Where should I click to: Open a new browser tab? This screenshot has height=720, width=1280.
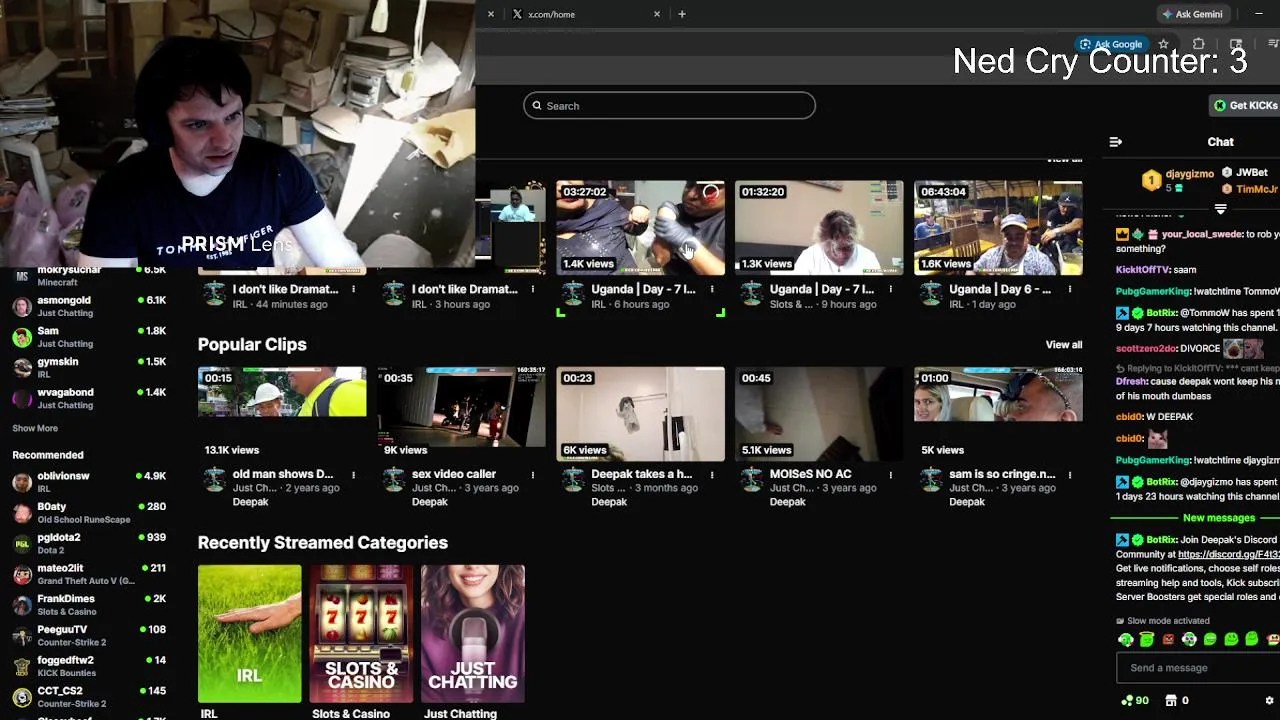pyautogui.click(x=682, y=14)
